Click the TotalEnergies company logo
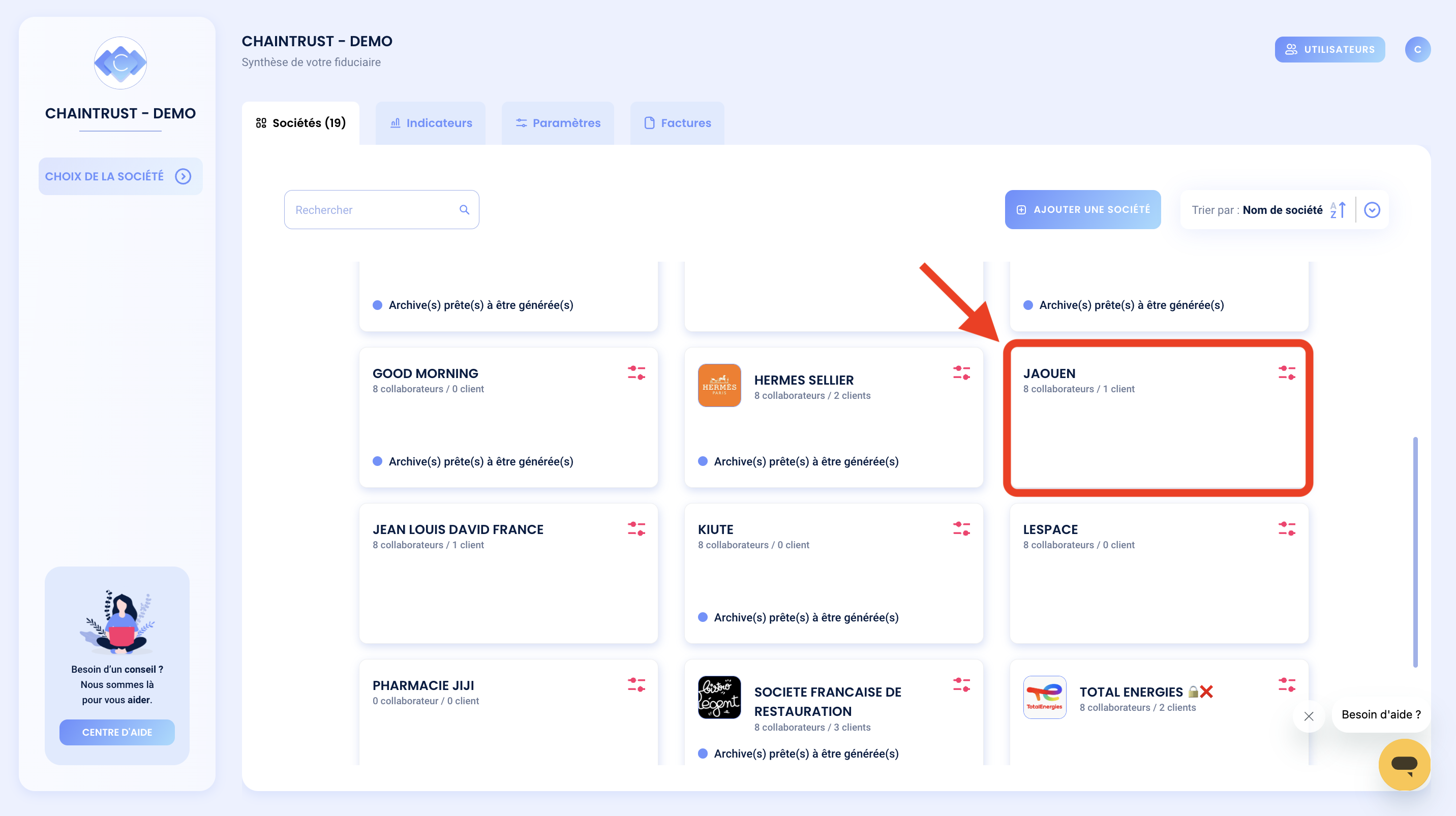 [1045, 697]
